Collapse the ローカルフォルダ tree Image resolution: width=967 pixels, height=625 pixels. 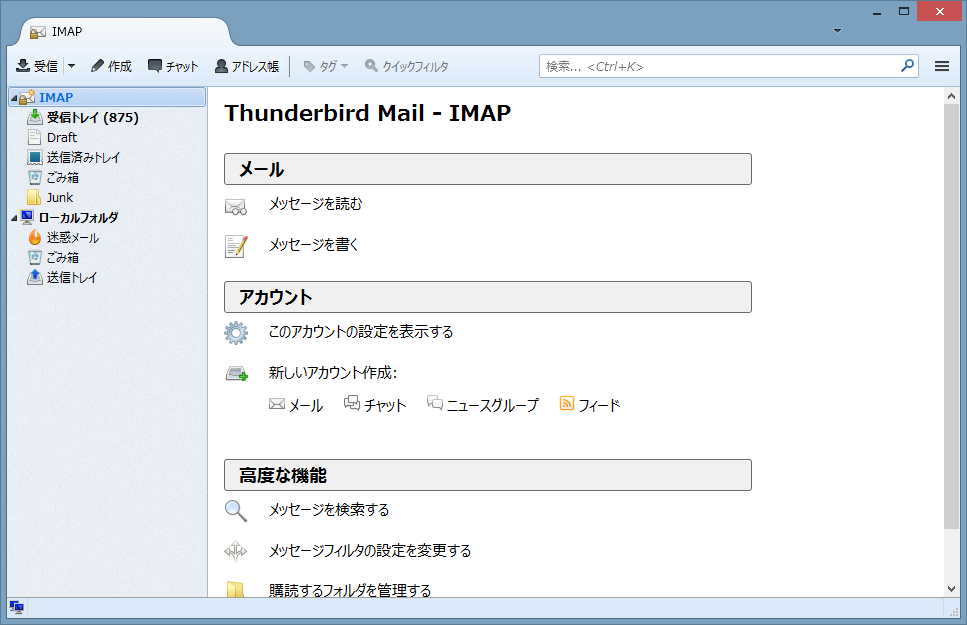(14, 218)
